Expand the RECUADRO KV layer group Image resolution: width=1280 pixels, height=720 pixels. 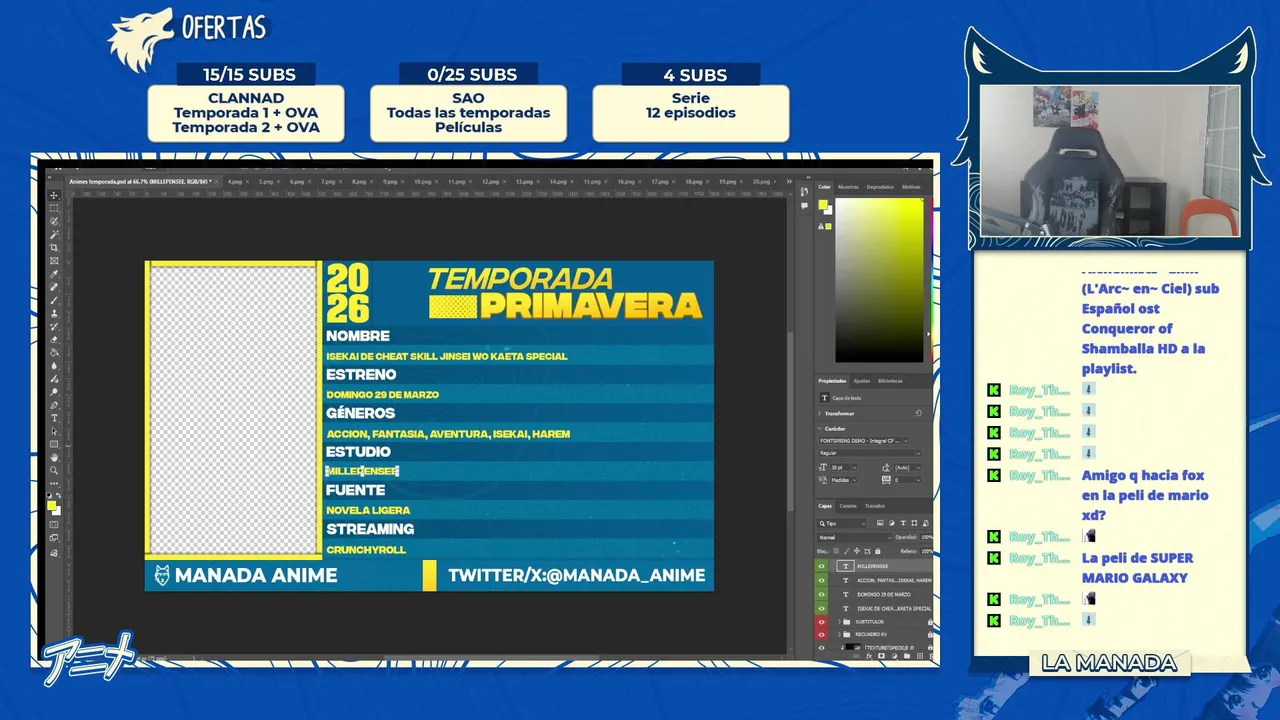click(839, 634)
